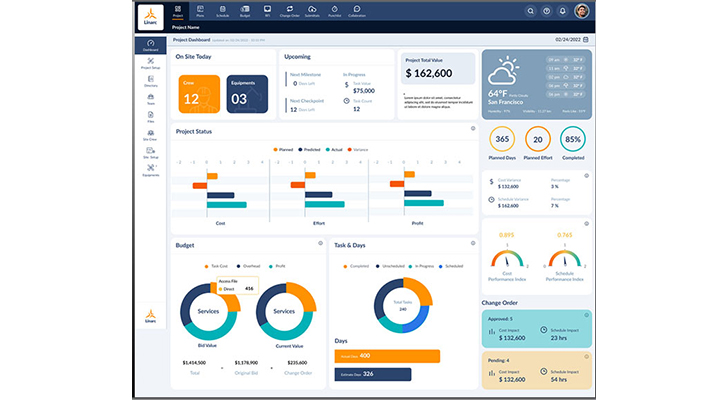728x400 pixels.
Task: Open Task & Days panel settings gear
Action: pos(473,243)
